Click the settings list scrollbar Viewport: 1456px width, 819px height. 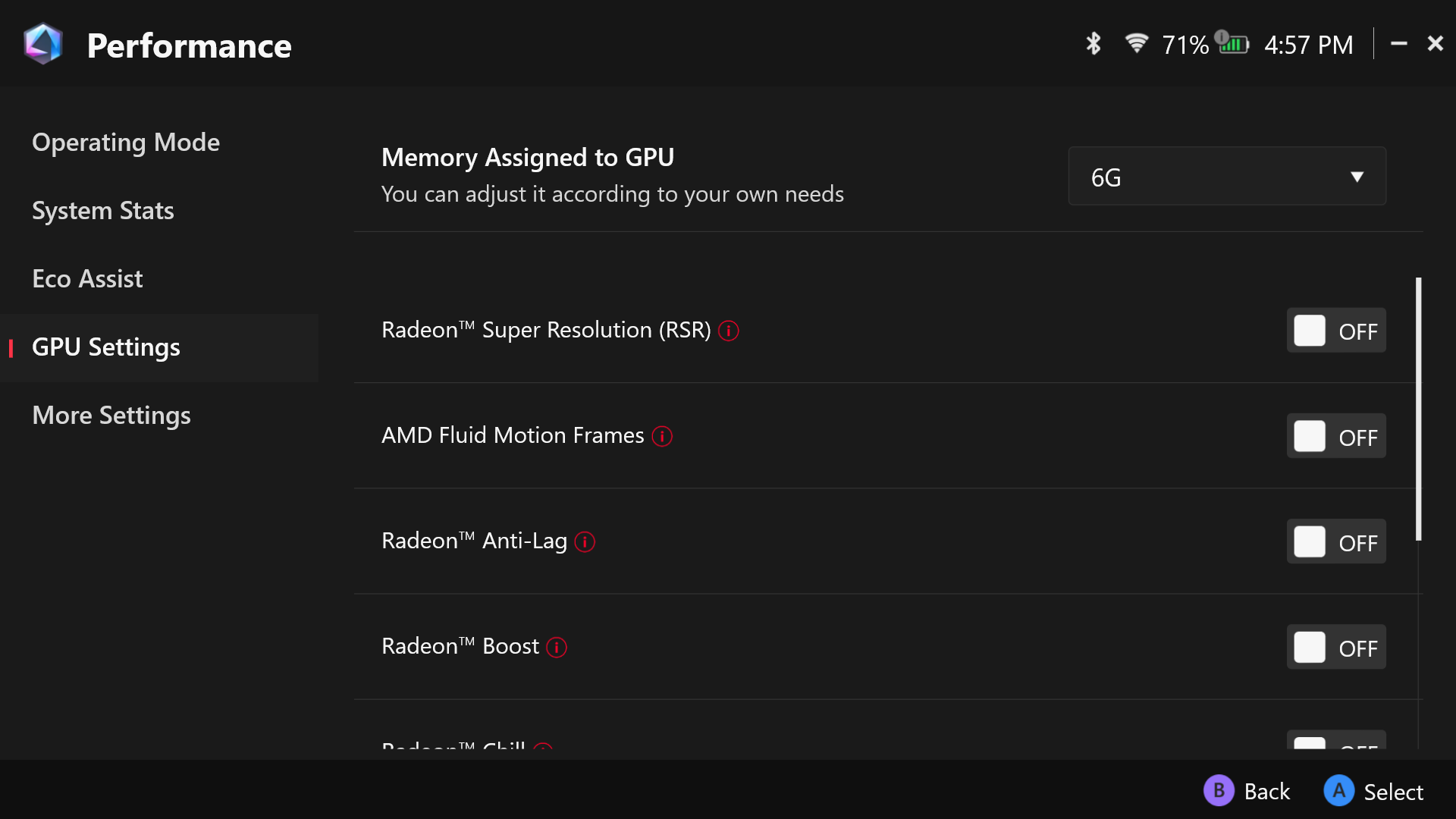(1418, 409)
